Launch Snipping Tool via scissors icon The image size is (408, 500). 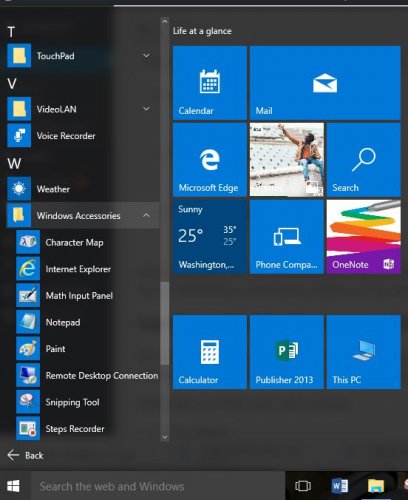28,402
